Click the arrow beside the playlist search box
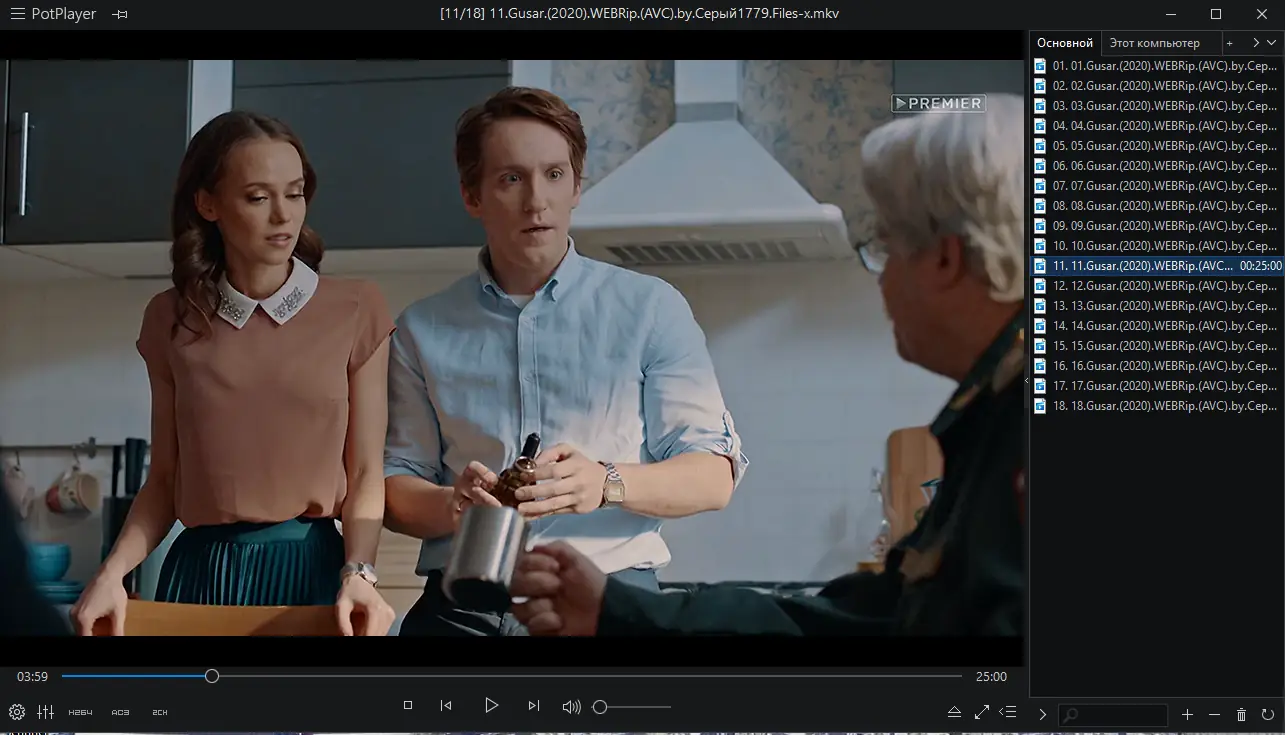 (1043, 714)
